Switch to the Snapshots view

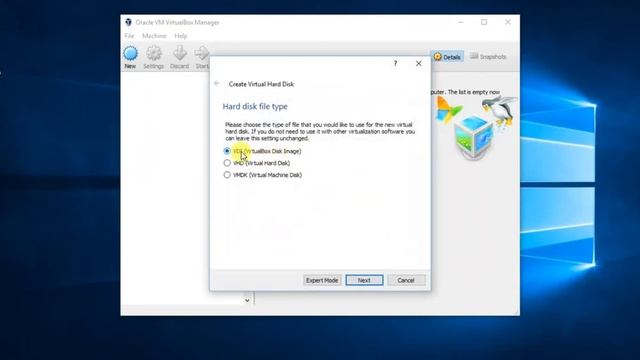pos(488,56)
